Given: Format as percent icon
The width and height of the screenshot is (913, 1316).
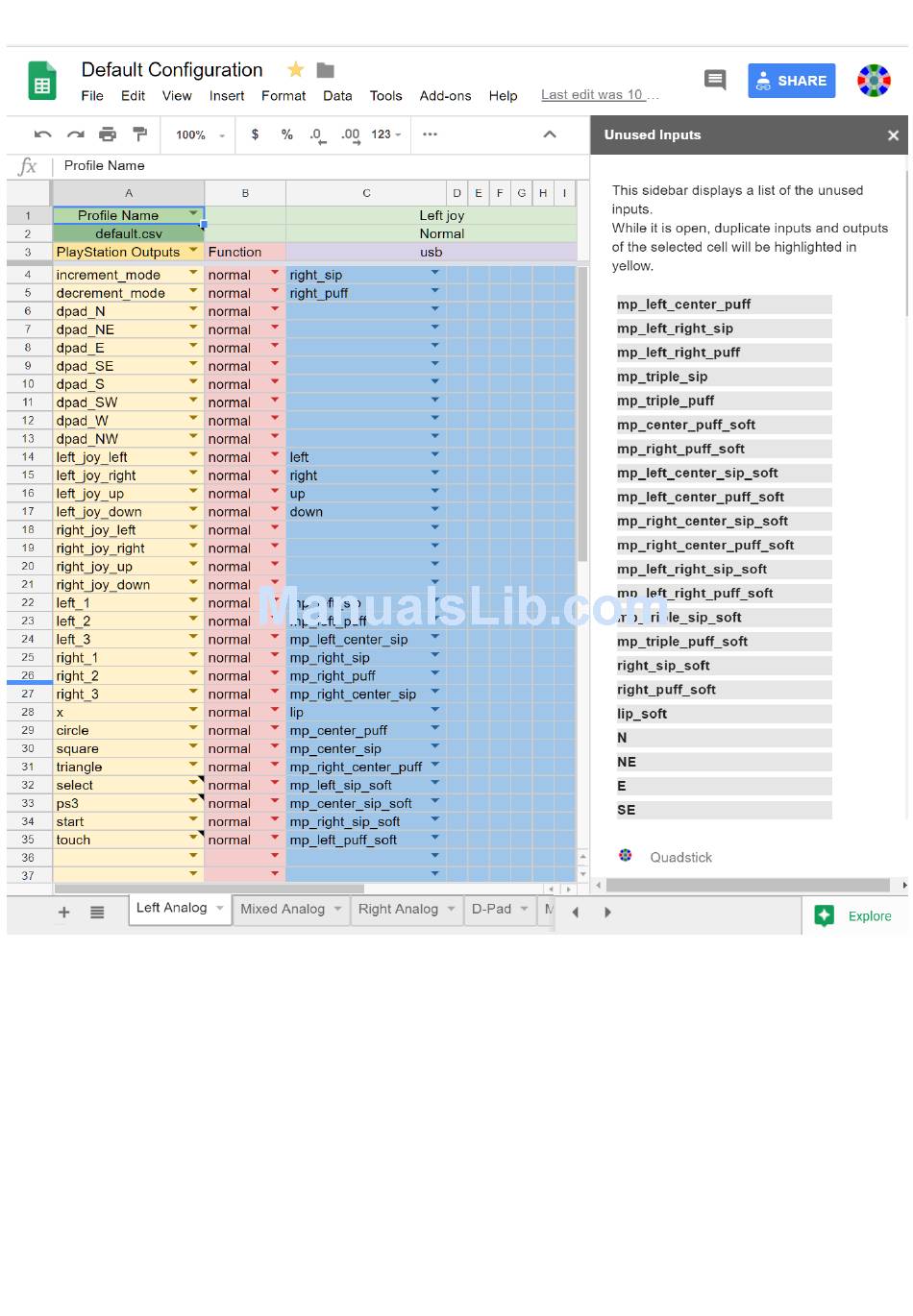Looking at the screenshot, I should pos(286,134).
